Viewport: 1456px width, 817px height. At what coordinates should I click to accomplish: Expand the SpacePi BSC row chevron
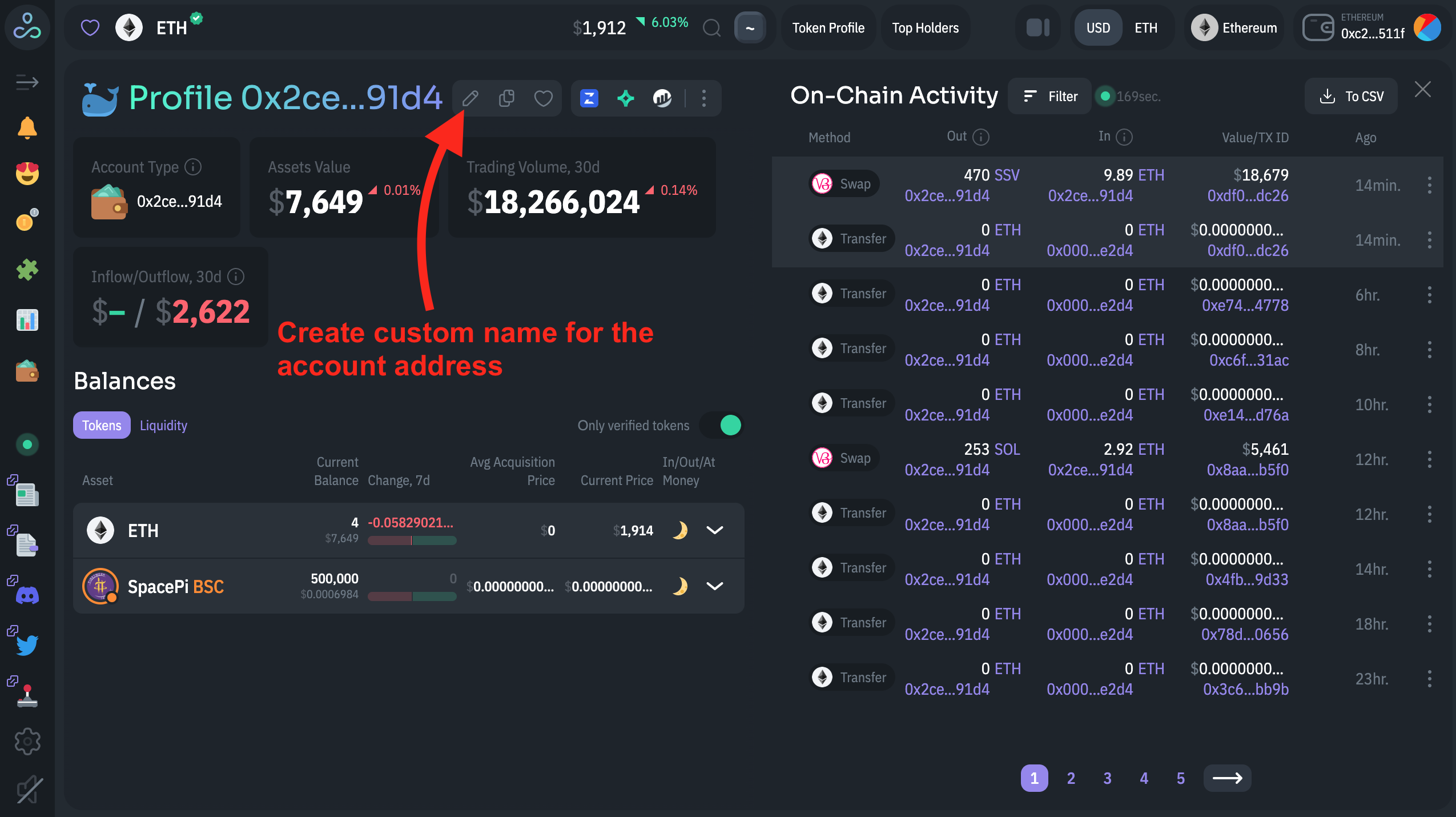(715, 586)
